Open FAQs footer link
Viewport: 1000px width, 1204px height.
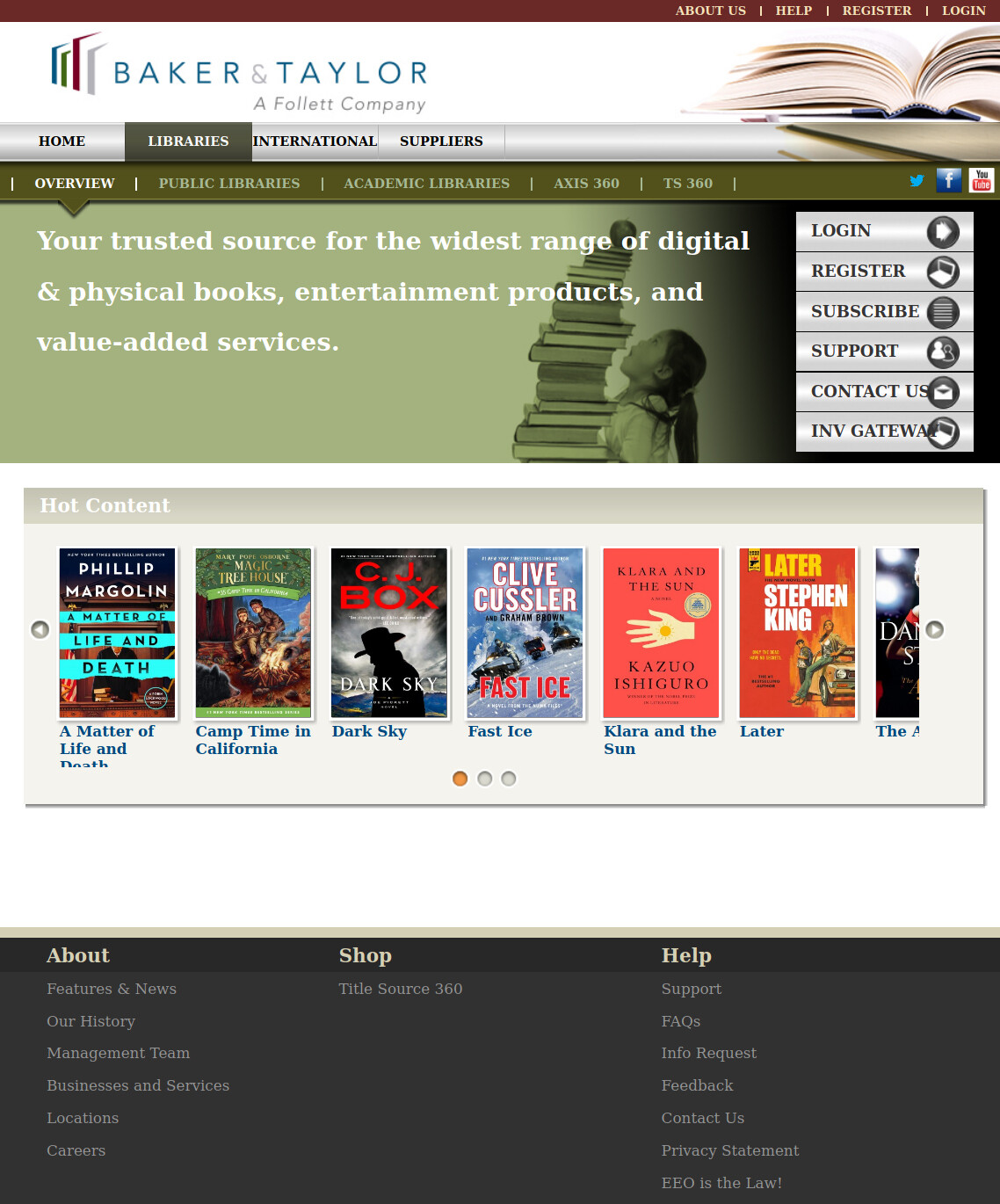[x=681, y=1021]
